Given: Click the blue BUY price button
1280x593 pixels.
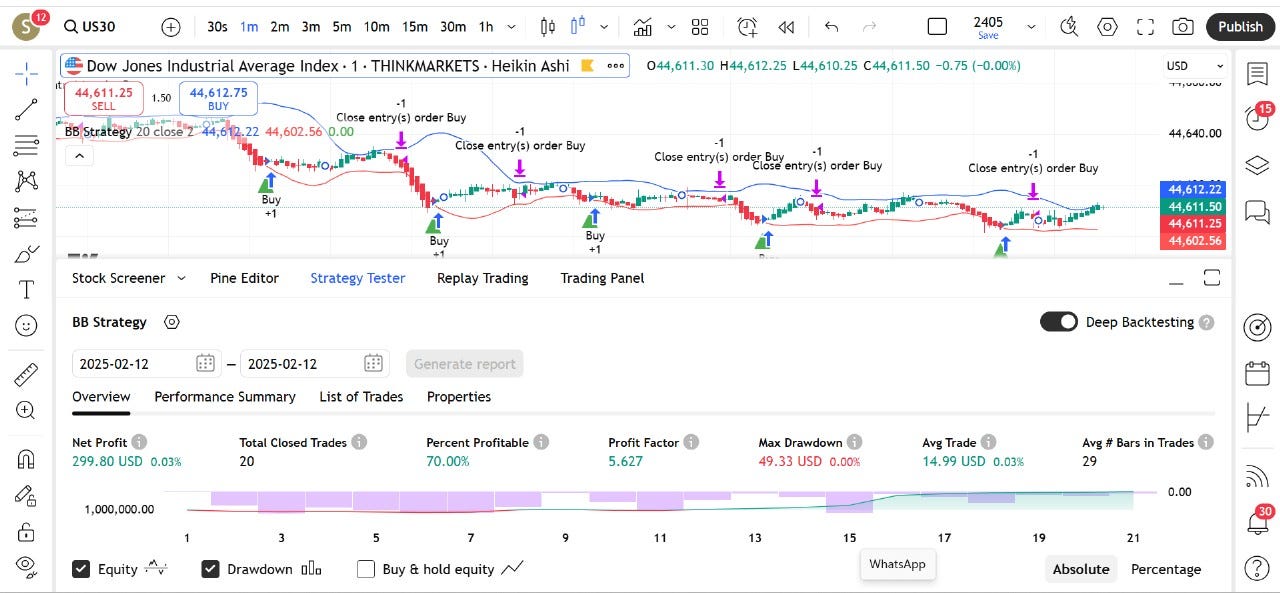Looking at the screenshot, I should (x=219, y=98).
